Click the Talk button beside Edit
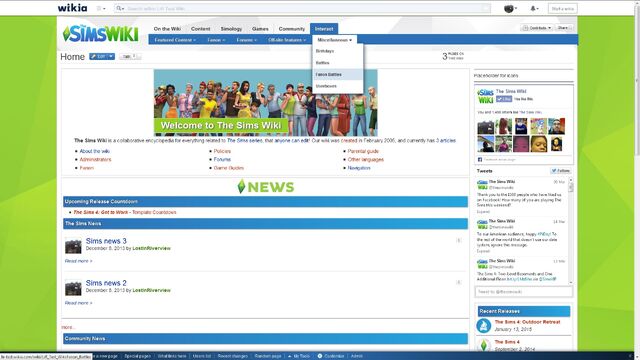Image resolution: width=640 pixels, height=360 pixels. pos(130,57)
